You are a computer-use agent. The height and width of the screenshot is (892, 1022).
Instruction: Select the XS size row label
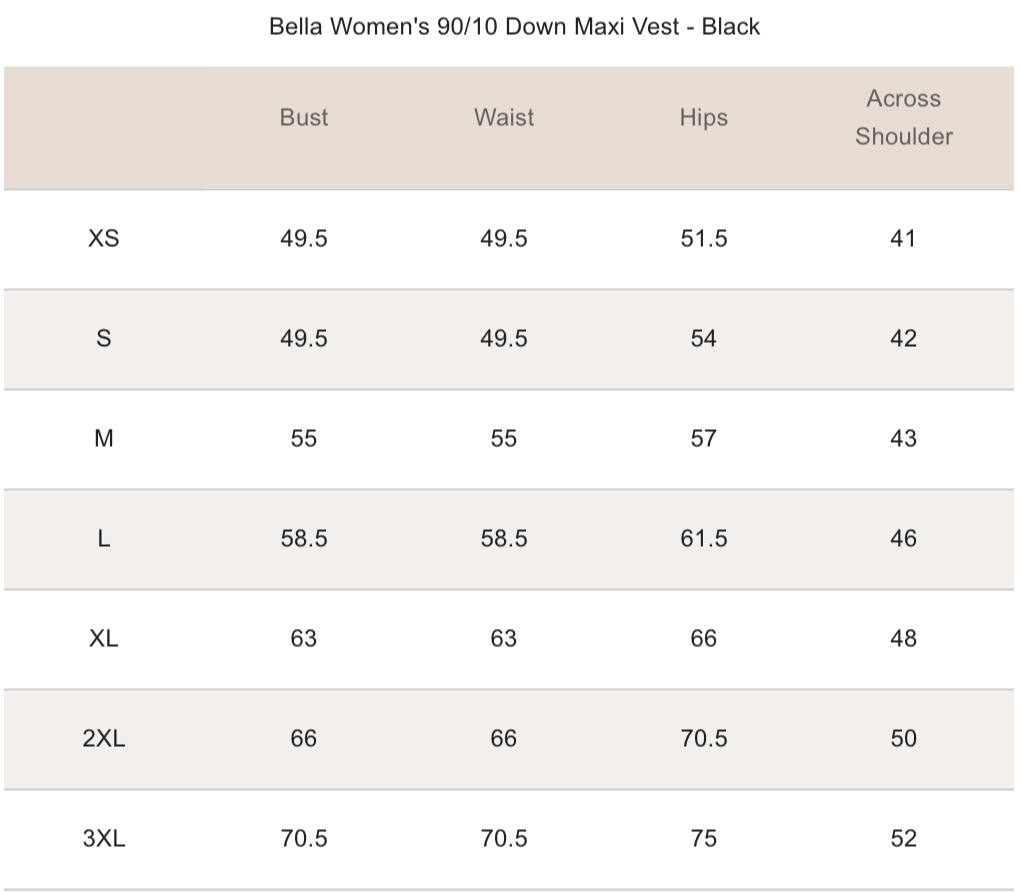pyautogui.click(x=104, y=238)
